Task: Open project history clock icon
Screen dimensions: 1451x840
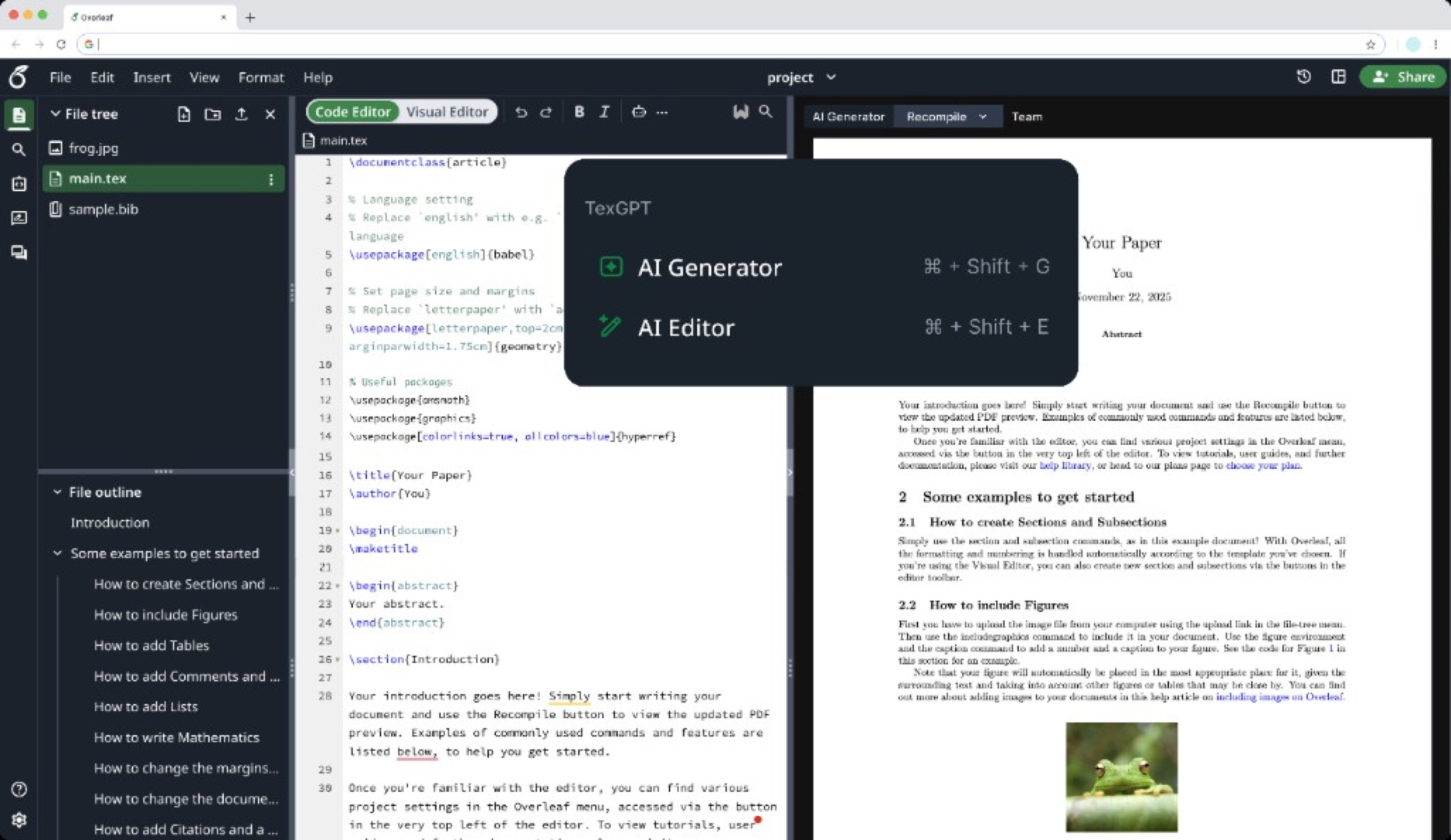Action: pyautogui.click(x=1304, y=76)
